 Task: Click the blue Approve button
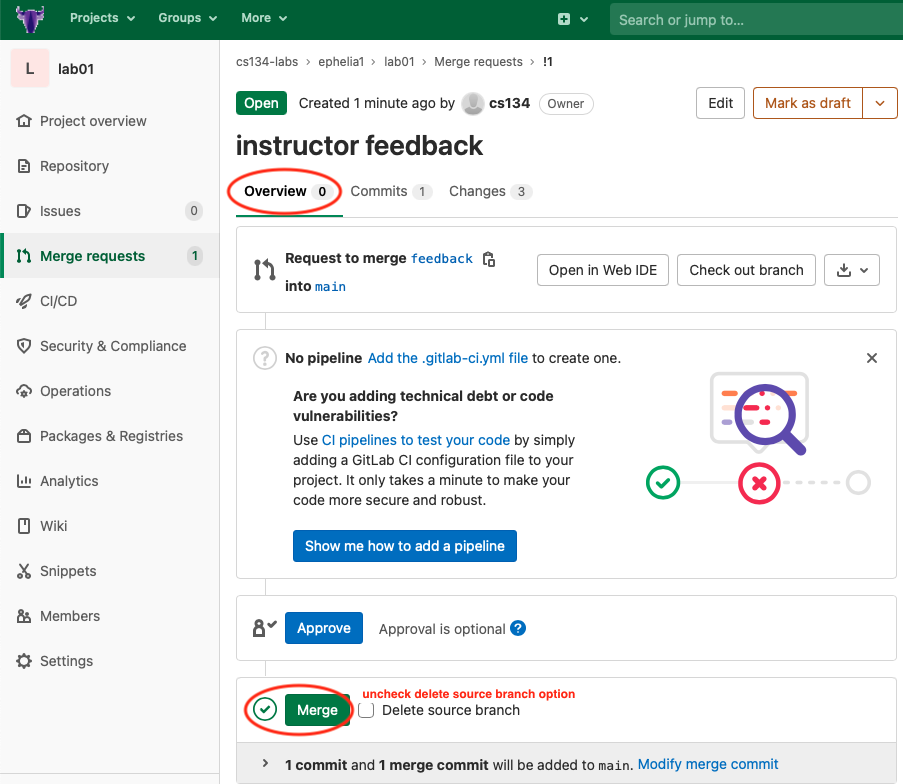click(x=324, y=628)
